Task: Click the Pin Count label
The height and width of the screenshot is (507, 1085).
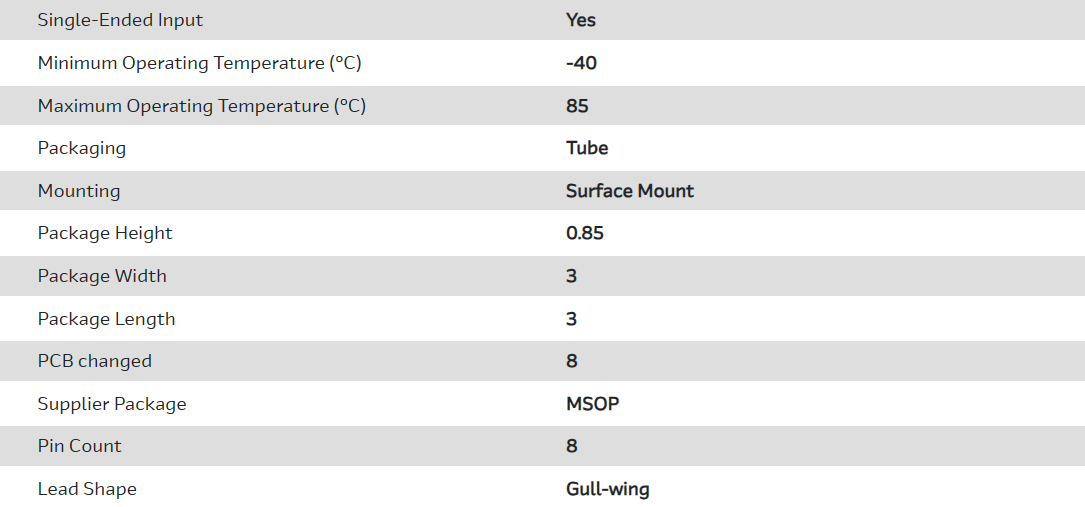Action: tap(80, 446)
